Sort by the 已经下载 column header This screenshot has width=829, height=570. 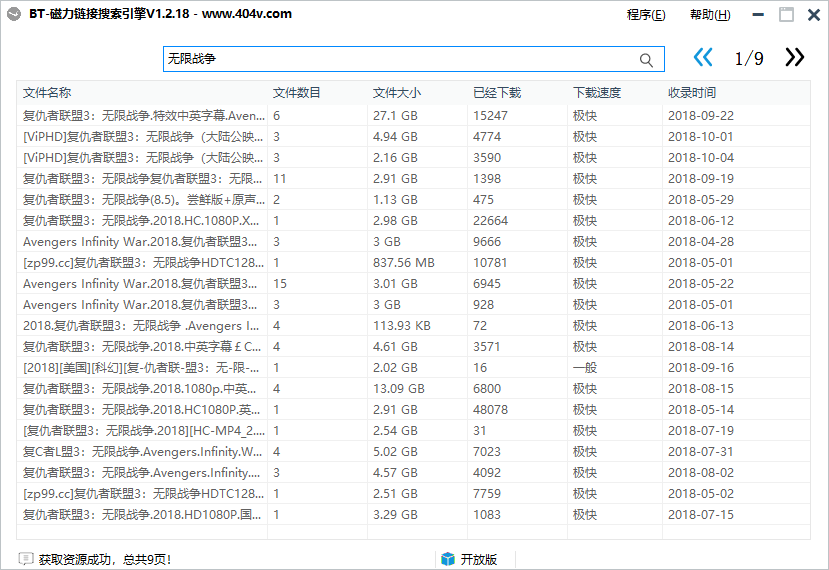497,93
